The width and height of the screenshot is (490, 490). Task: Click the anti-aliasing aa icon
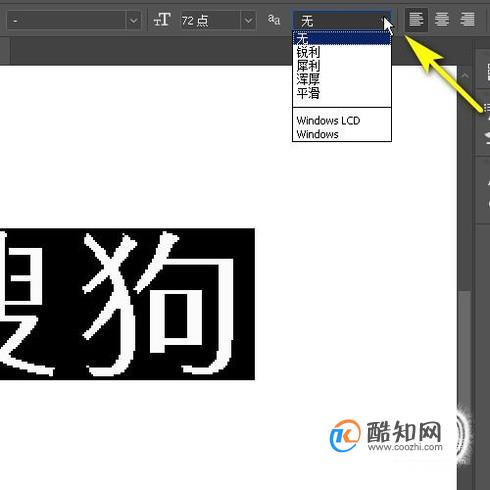click(274, 20)
